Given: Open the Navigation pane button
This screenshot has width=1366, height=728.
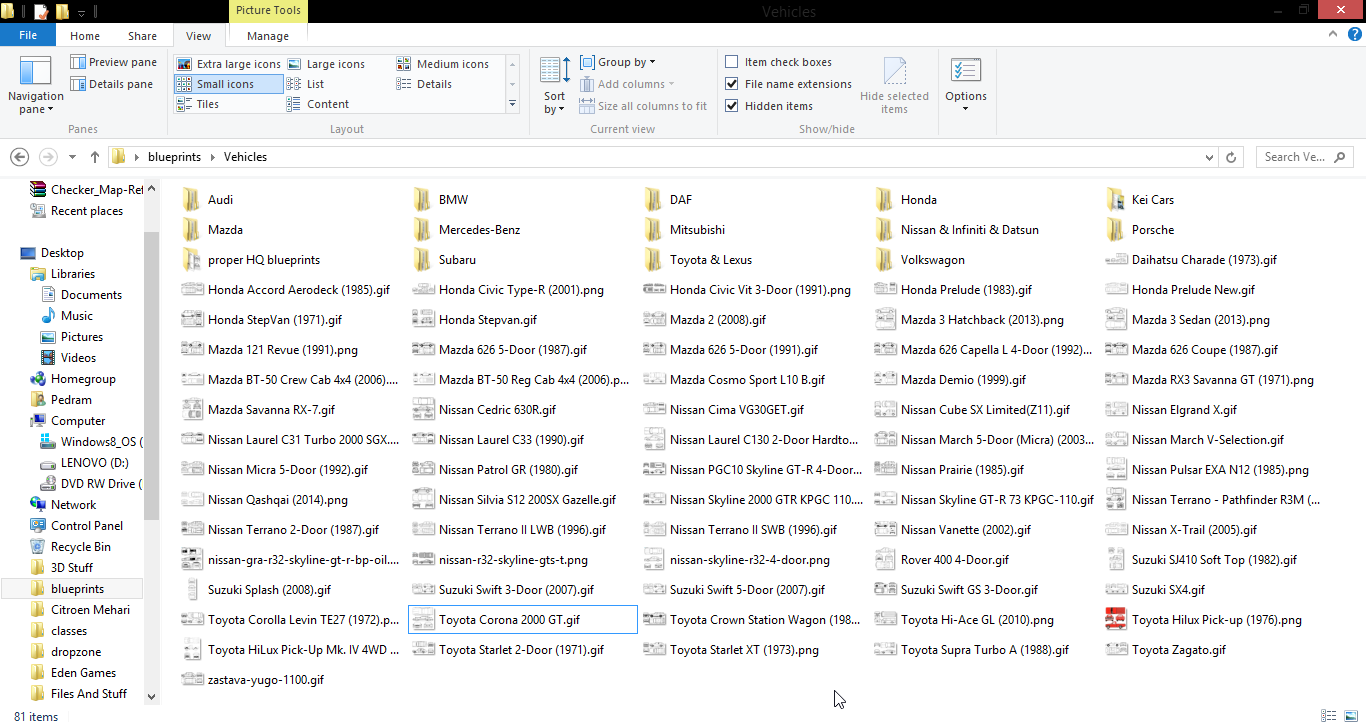Looking at the screenshot, I should point(35,85).
